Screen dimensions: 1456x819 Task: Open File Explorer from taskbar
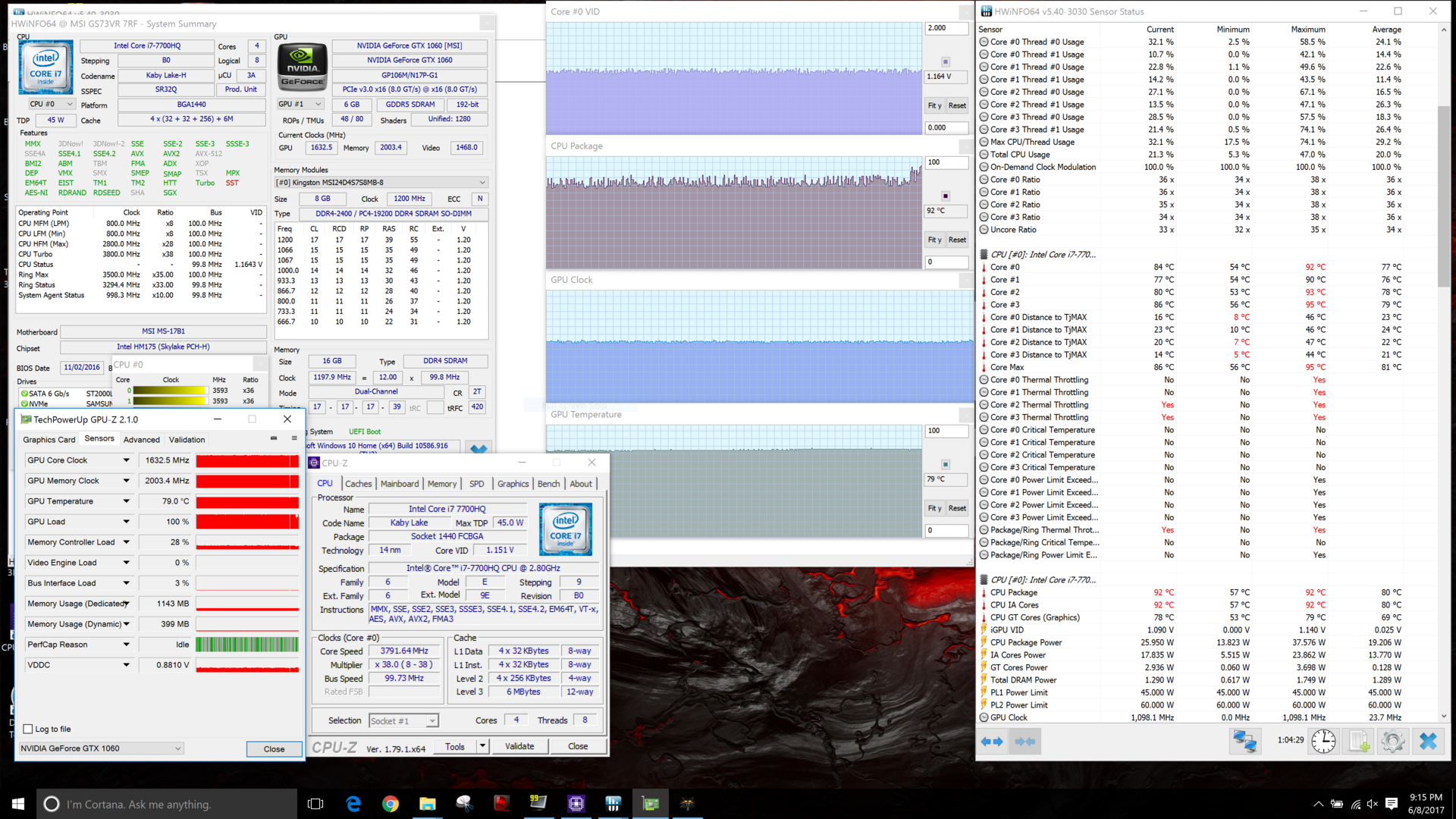(428, 804)
